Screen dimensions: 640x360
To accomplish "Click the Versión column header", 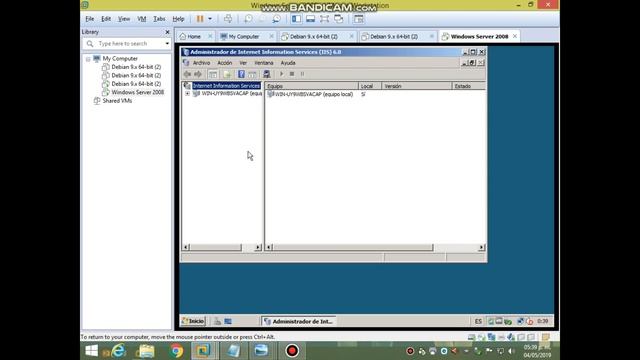I will point(417,86).
